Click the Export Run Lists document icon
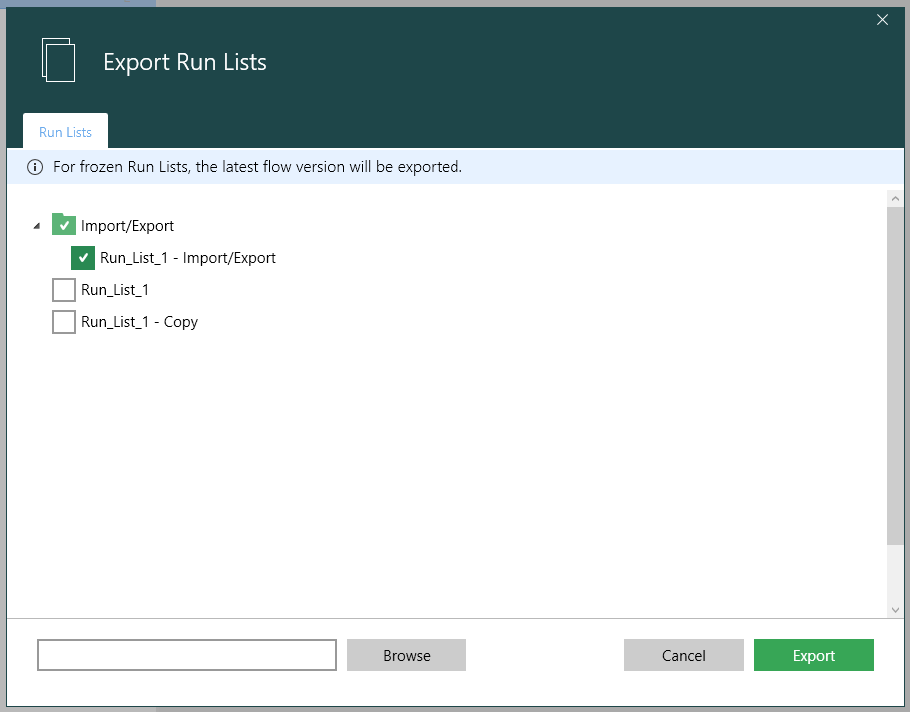The image size is (910, 712). pyautogui.click(x=59, y=61)
